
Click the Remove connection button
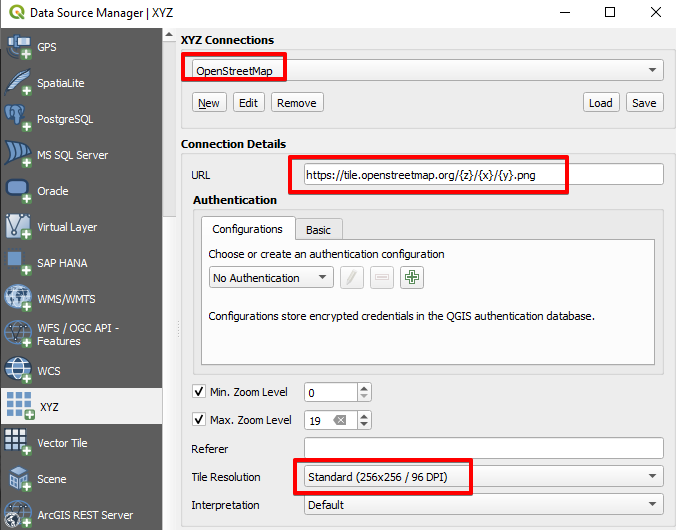point(297,103)
